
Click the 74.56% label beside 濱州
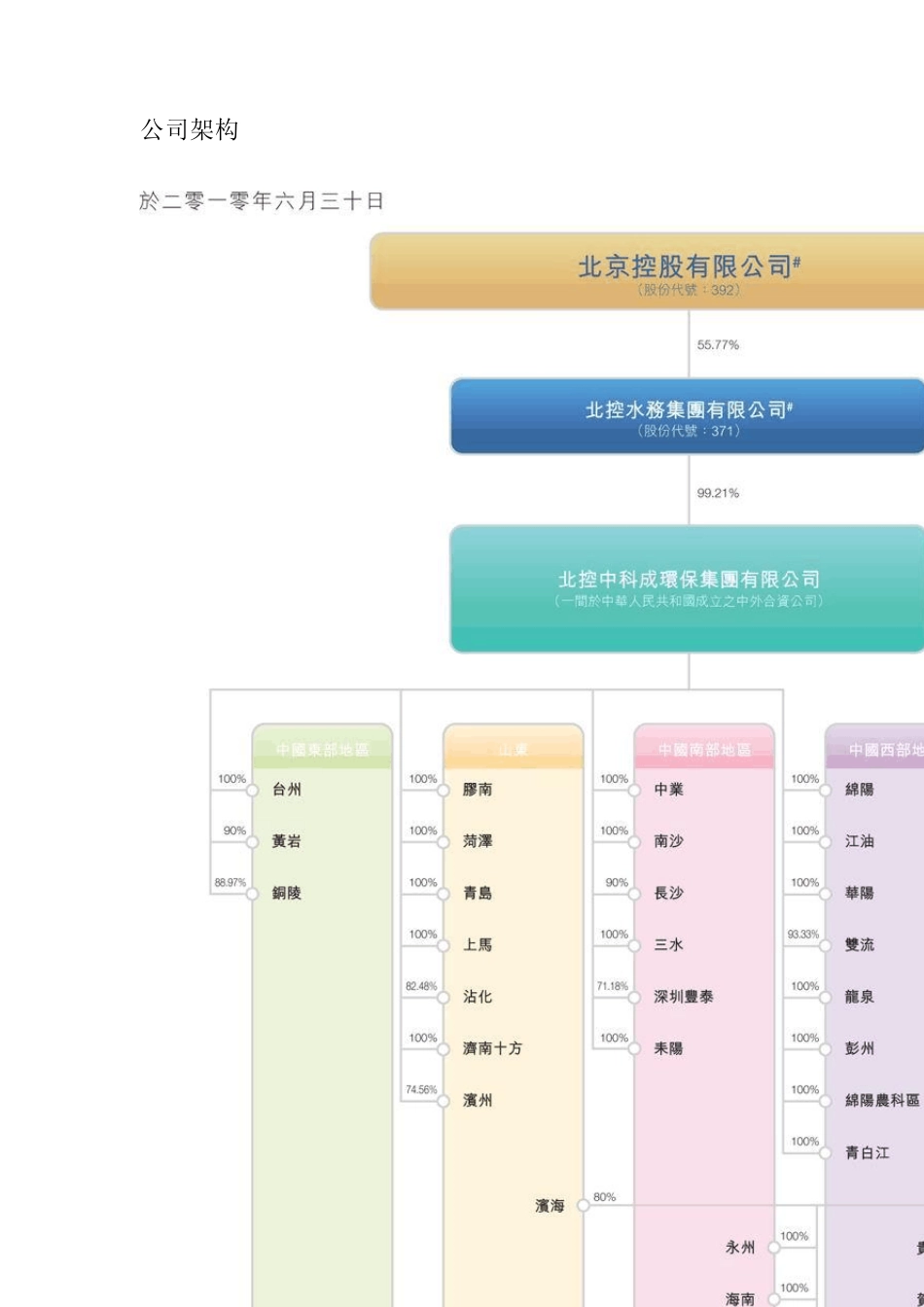pyautogui.click(x=421, y=1090)
